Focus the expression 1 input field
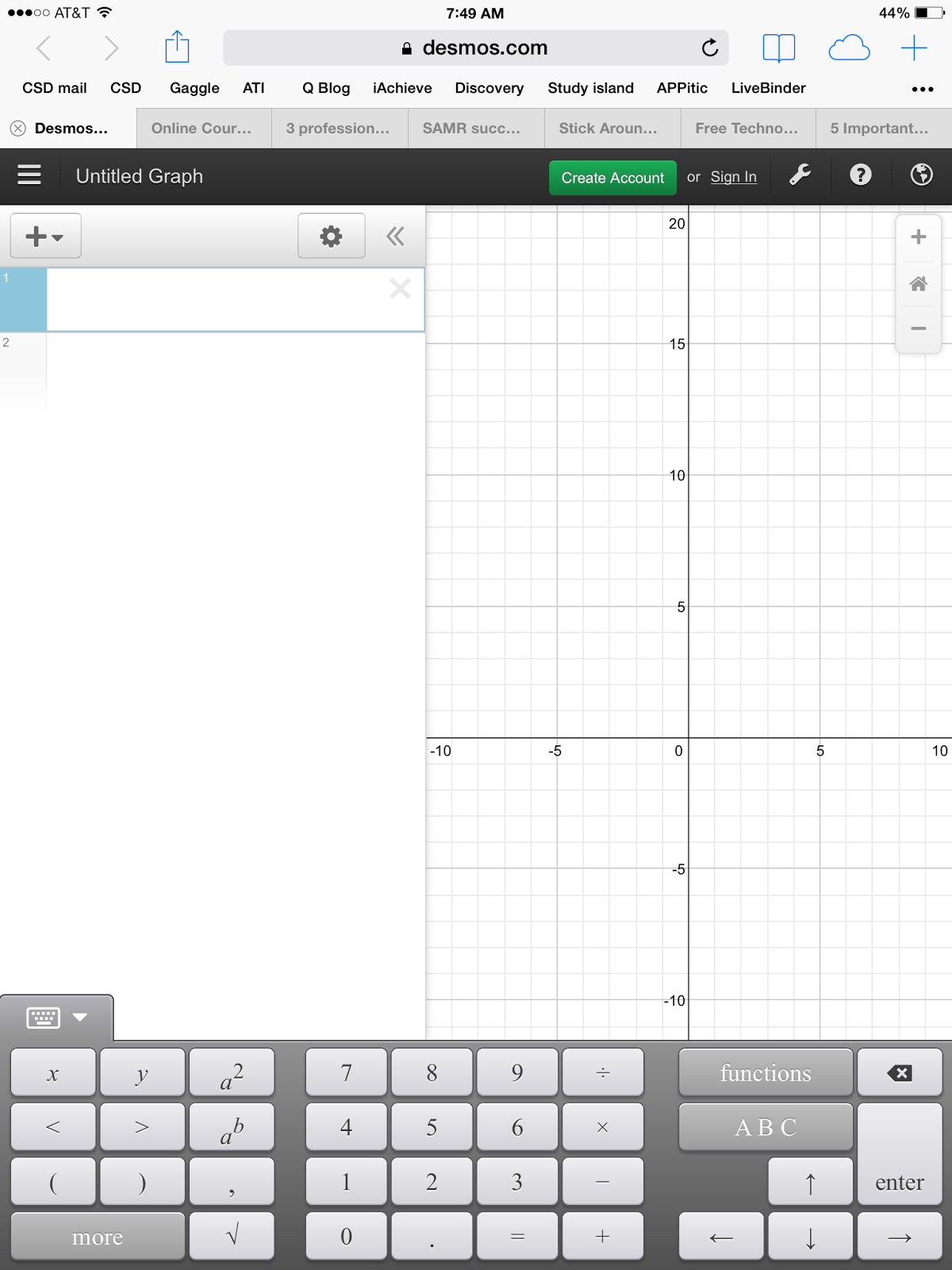Image resolution: width=952 pixels, height=1270 pixels. pos(236,299)
